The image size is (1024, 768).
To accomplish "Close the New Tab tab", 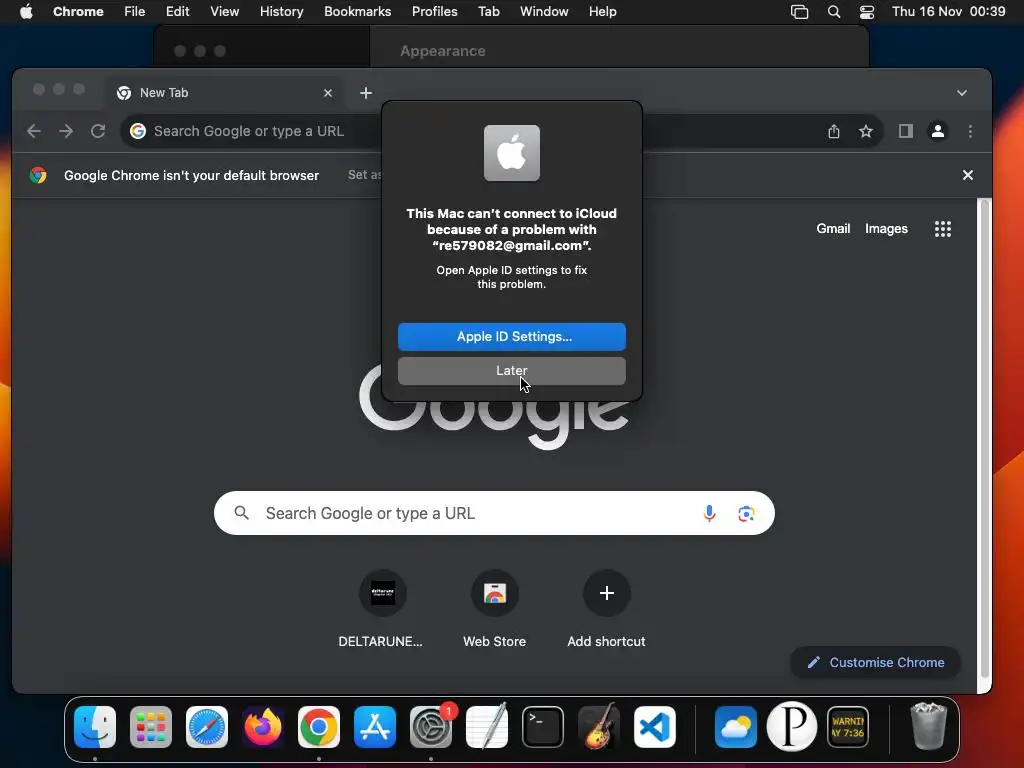I will 328,93.
